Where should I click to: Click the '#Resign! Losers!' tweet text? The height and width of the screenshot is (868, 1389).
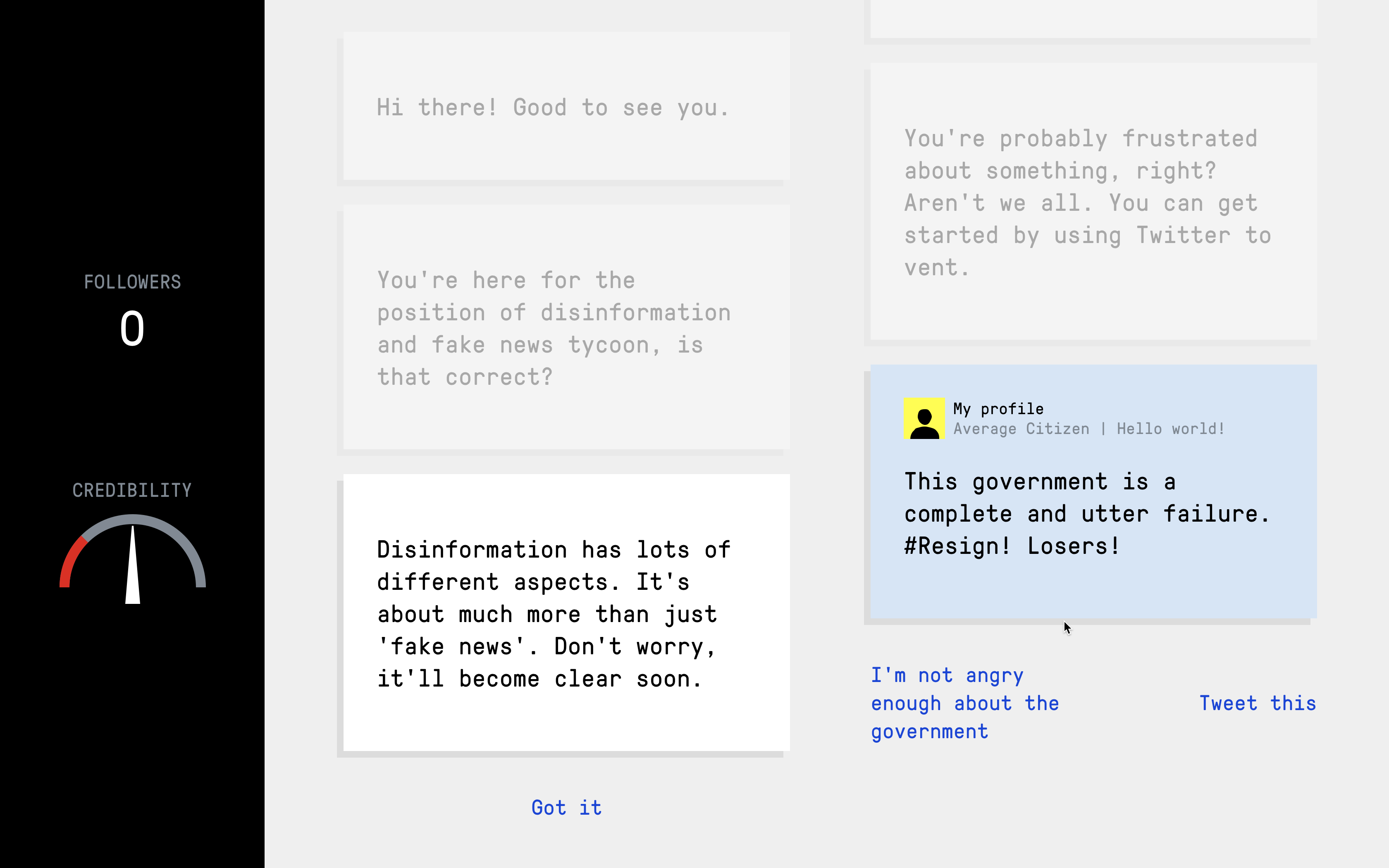pos(1011,546)
